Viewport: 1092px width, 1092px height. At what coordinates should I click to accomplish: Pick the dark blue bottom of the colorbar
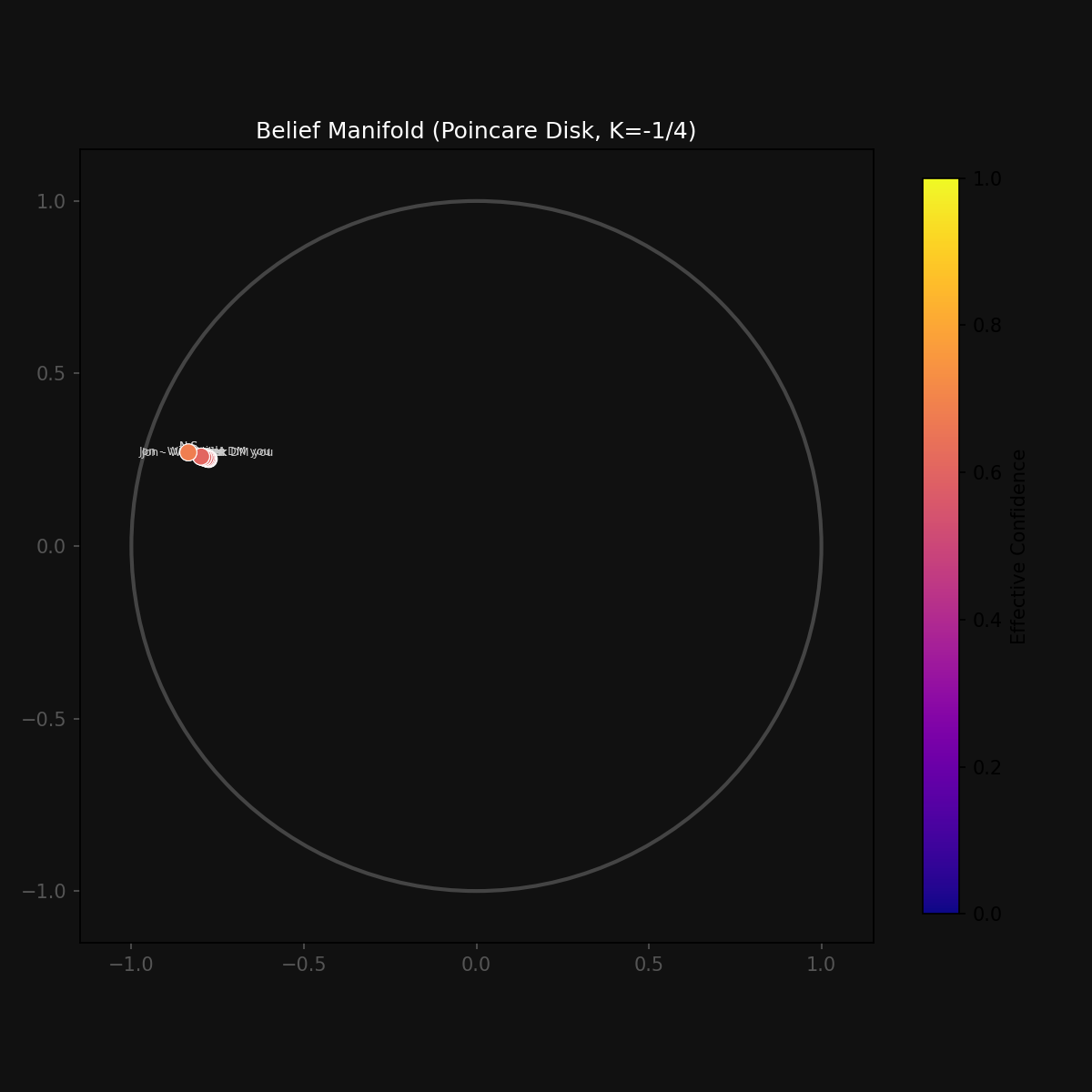(x=940, y=907)
